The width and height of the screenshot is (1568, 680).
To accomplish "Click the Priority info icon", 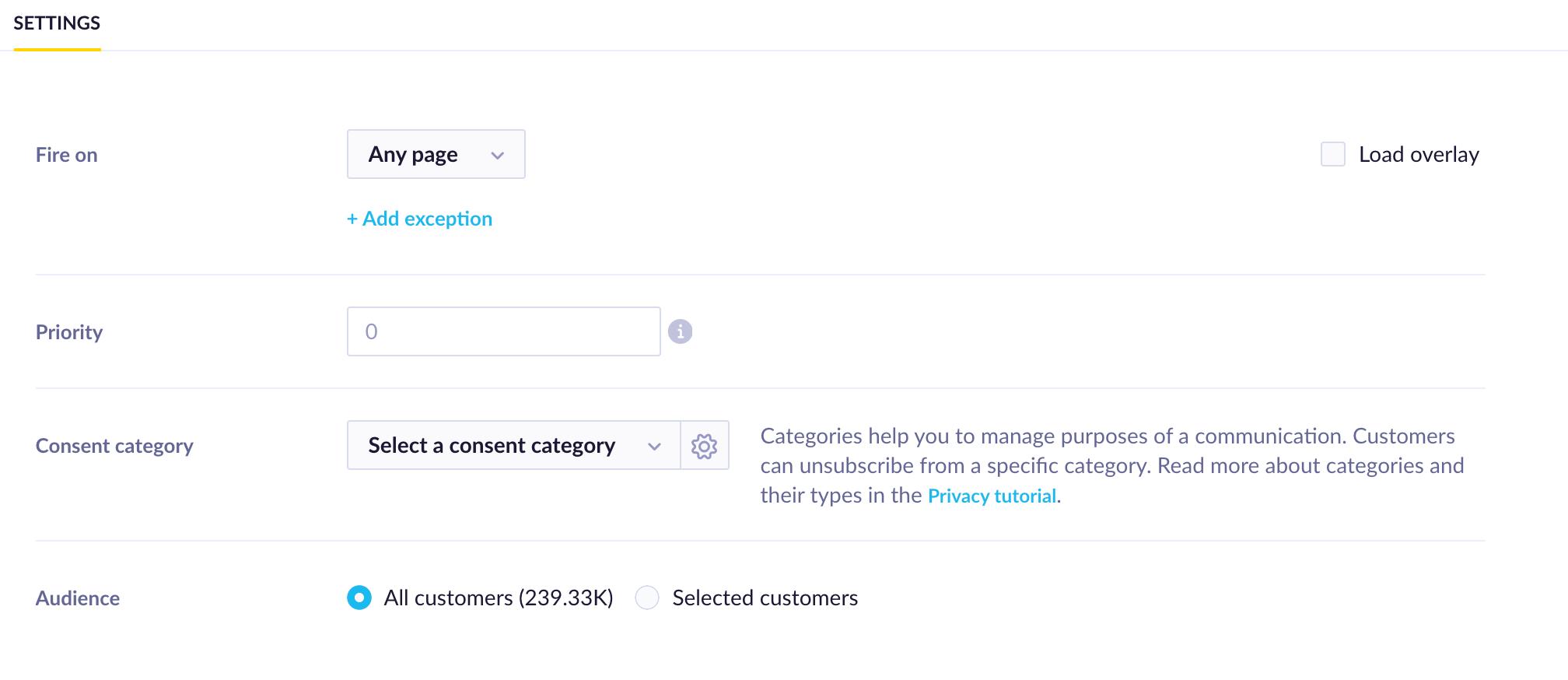I will click(680, 331).
